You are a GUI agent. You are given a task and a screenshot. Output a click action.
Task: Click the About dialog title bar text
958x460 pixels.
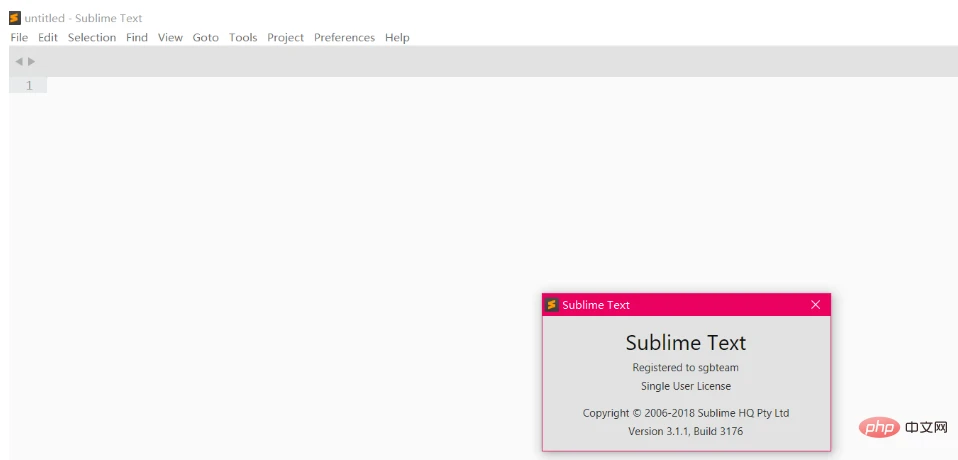(x=596, y=305)
